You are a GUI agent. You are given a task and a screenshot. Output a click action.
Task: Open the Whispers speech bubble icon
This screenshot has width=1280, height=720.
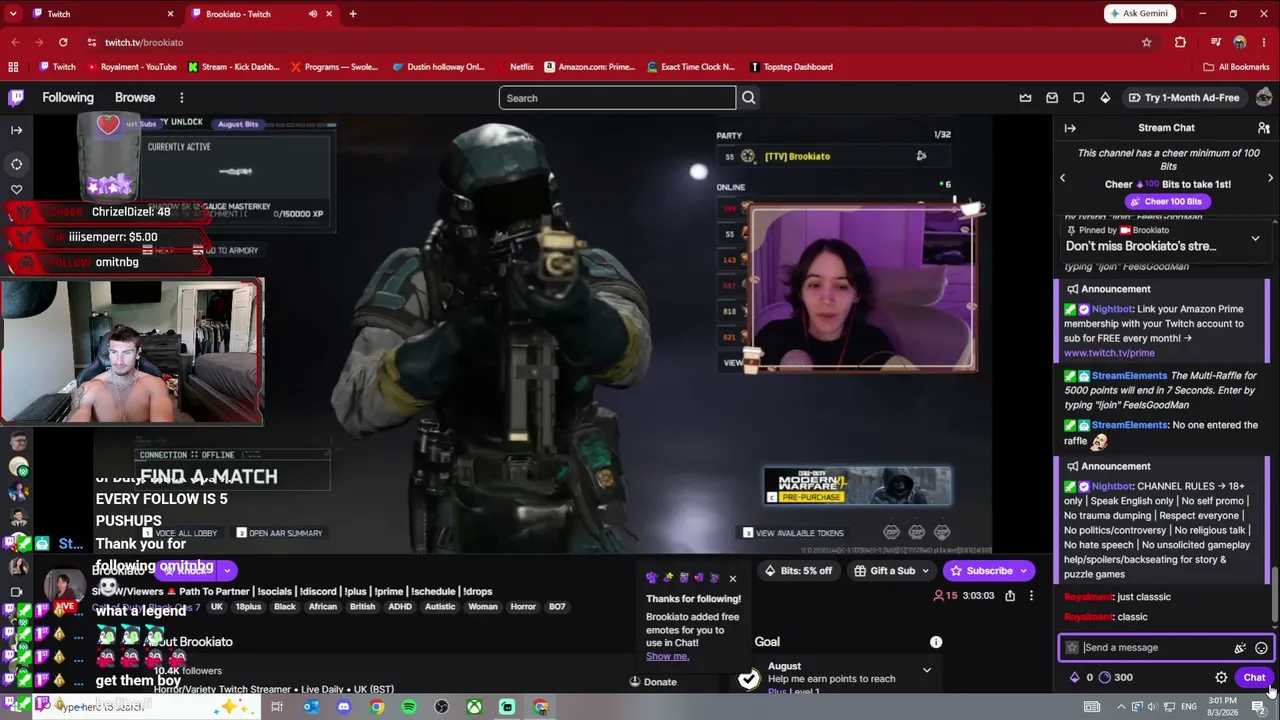[x=1078, y=98]
